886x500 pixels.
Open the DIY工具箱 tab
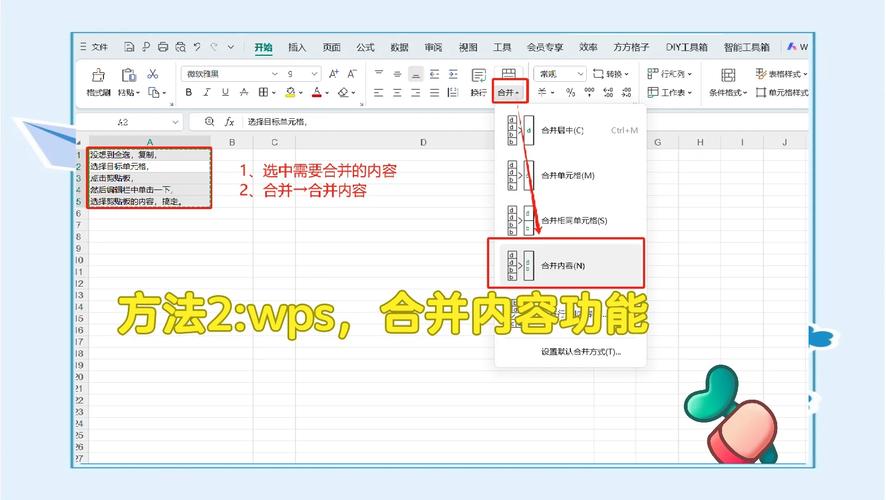coord(687,47)
